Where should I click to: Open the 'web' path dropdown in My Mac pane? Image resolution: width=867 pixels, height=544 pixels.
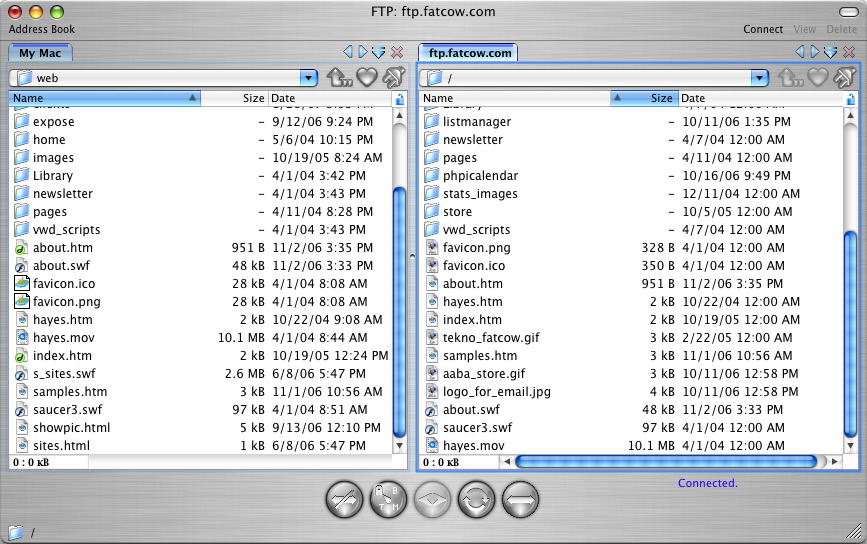click(x=309, y=78)
